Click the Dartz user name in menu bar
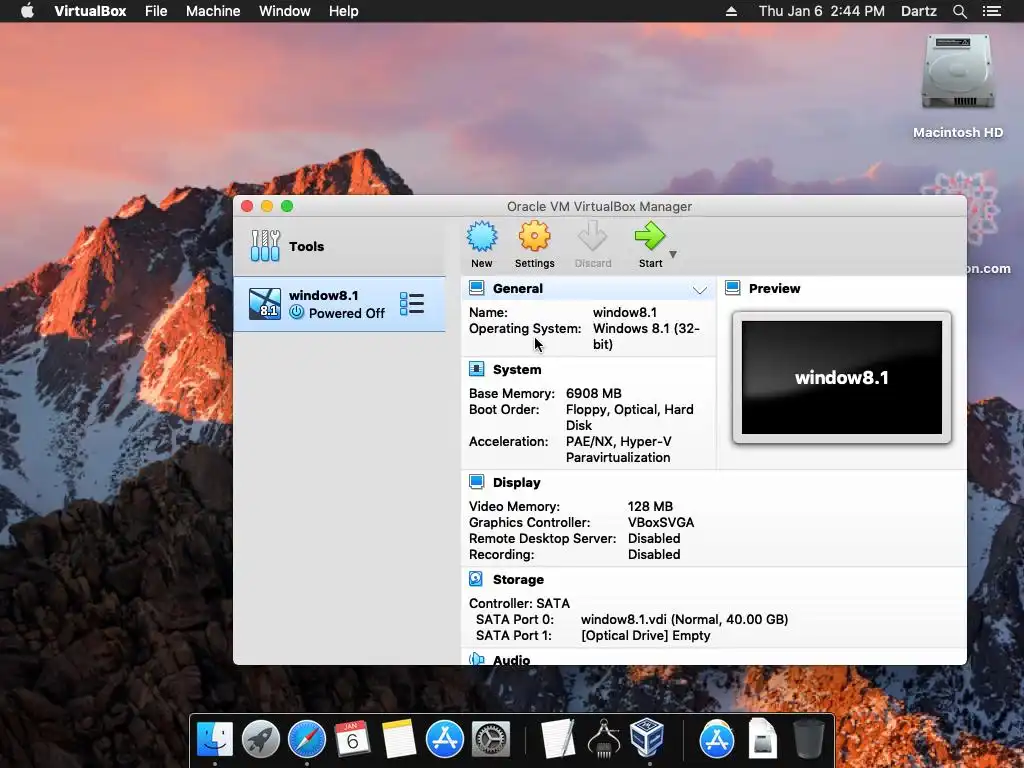 click(x=918, y=11)
